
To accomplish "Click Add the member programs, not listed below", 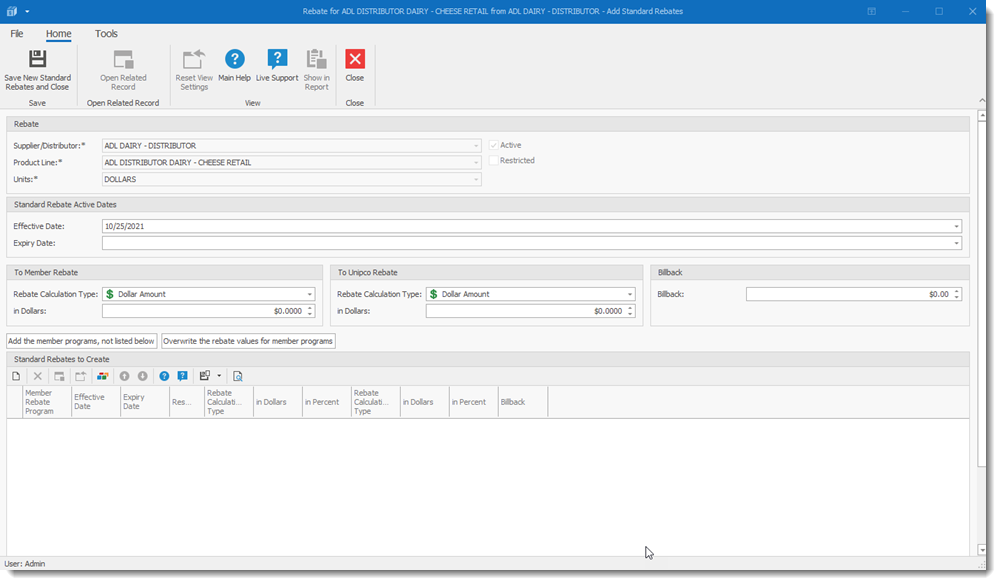I will (82, 341).
